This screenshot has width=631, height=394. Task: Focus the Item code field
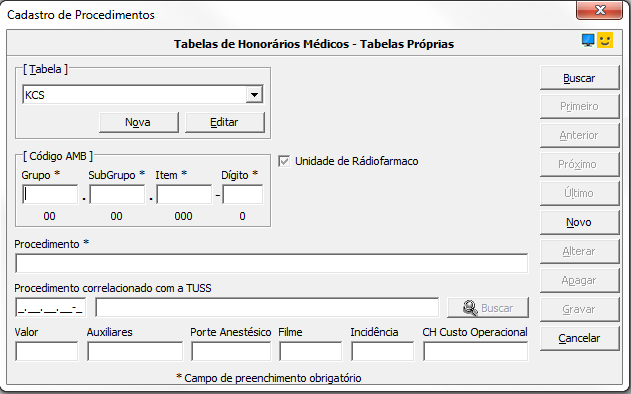184,194
